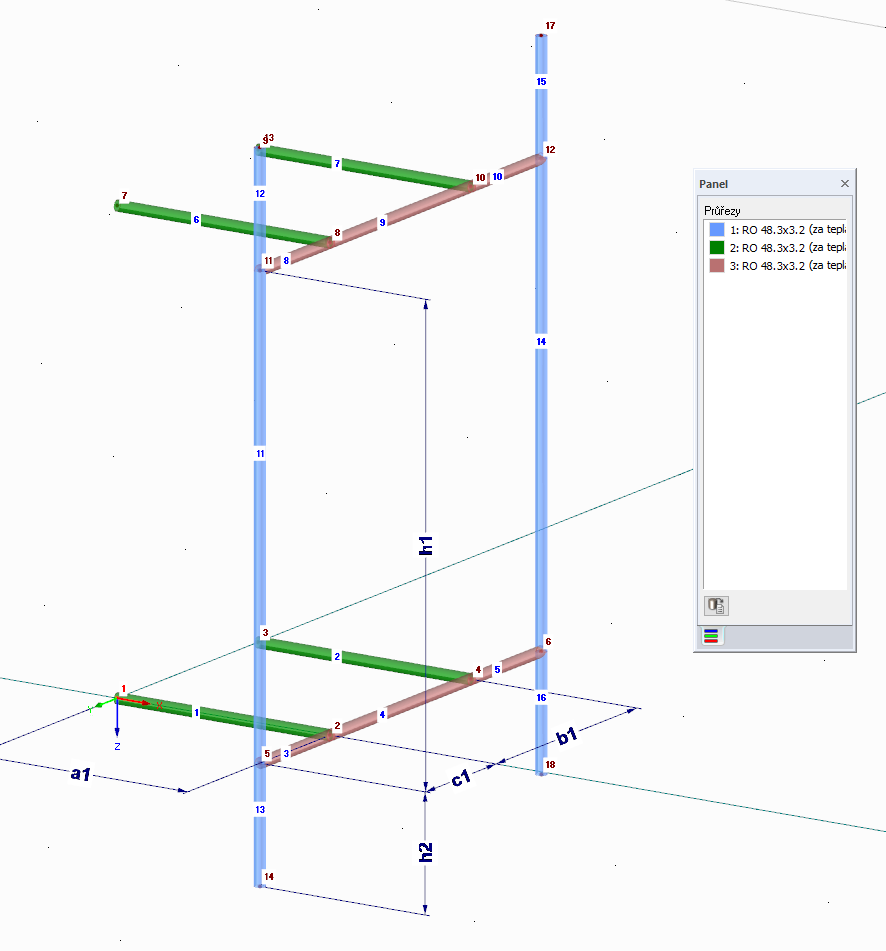Click member label 15 on the right column
The height and width of the screenshot is (951, 886).
pos(541,81)
